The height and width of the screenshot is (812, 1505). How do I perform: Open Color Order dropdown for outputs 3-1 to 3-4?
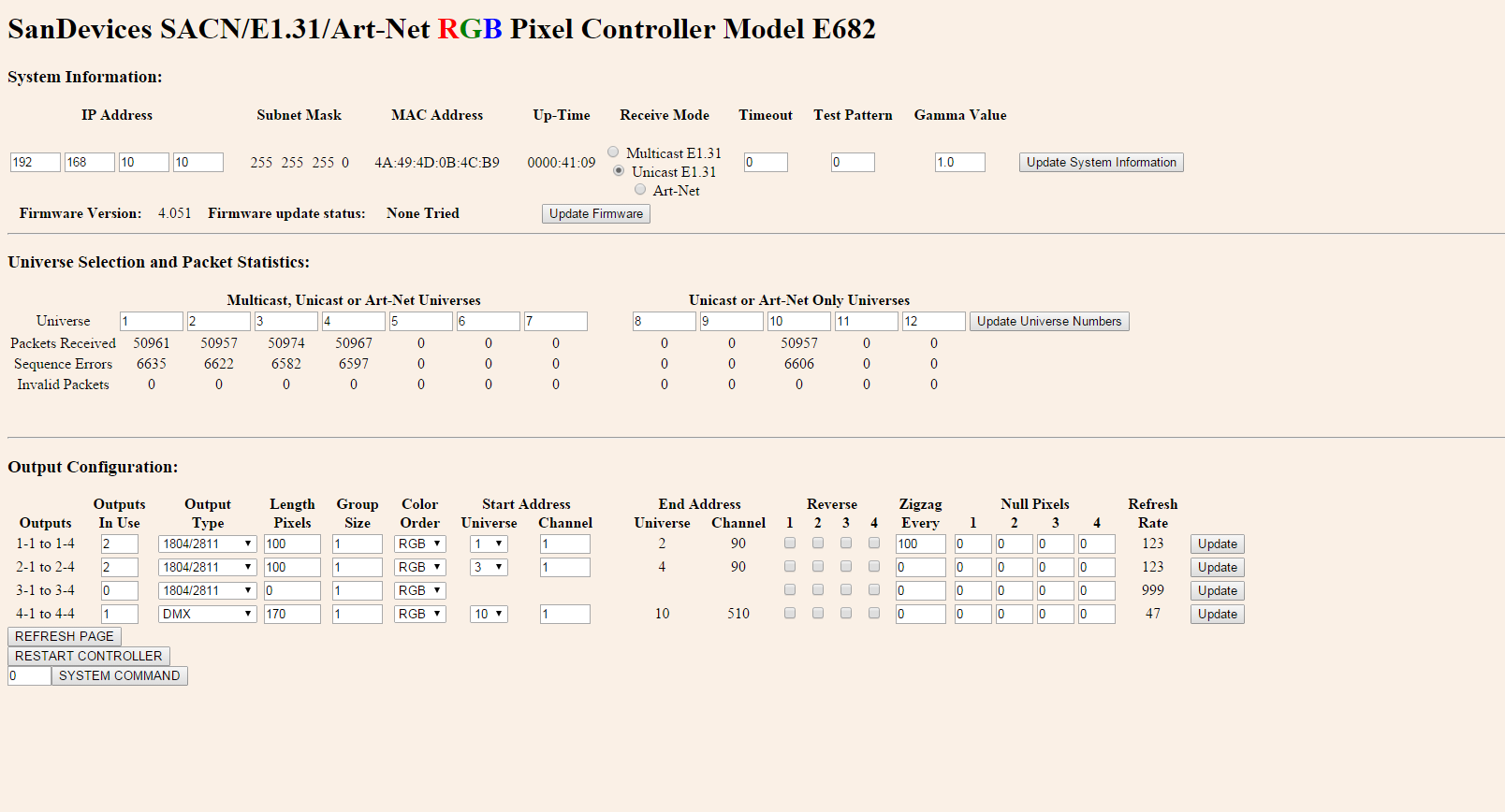click(x=419, y=590)
